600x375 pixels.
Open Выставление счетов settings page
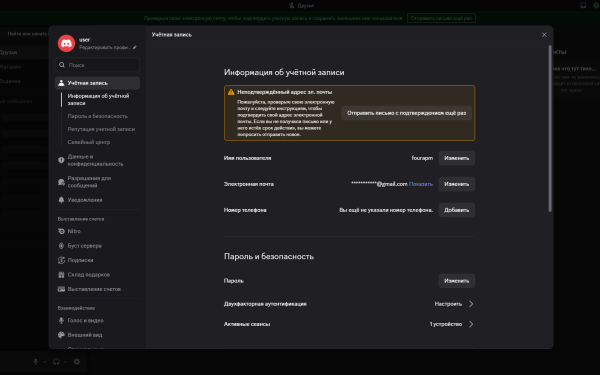coord(97,289)
